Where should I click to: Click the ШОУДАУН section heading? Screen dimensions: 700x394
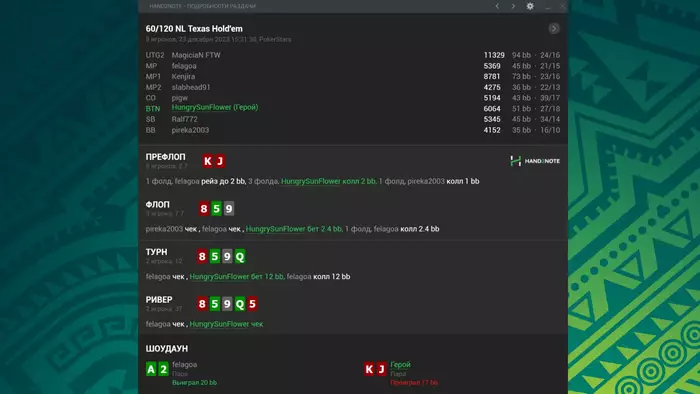[x=167, y=348]
